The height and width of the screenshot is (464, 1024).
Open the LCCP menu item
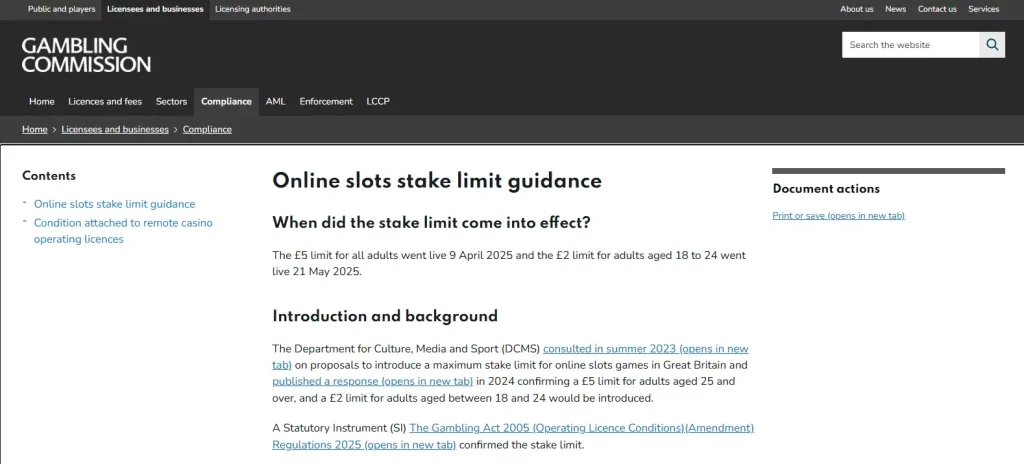pyautogui.click(x=378, y=101)
